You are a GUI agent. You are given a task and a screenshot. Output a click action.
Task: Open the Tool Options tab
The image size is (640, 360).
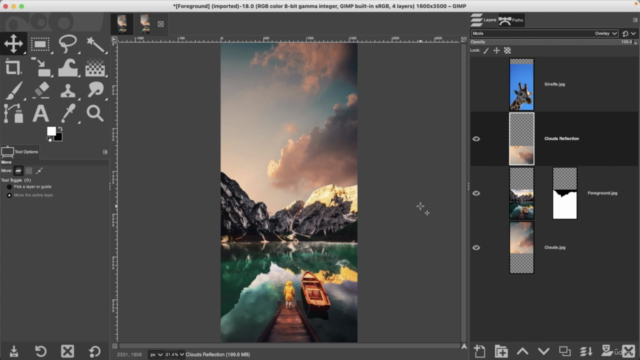pyautogui.click(x=20, y=152)
